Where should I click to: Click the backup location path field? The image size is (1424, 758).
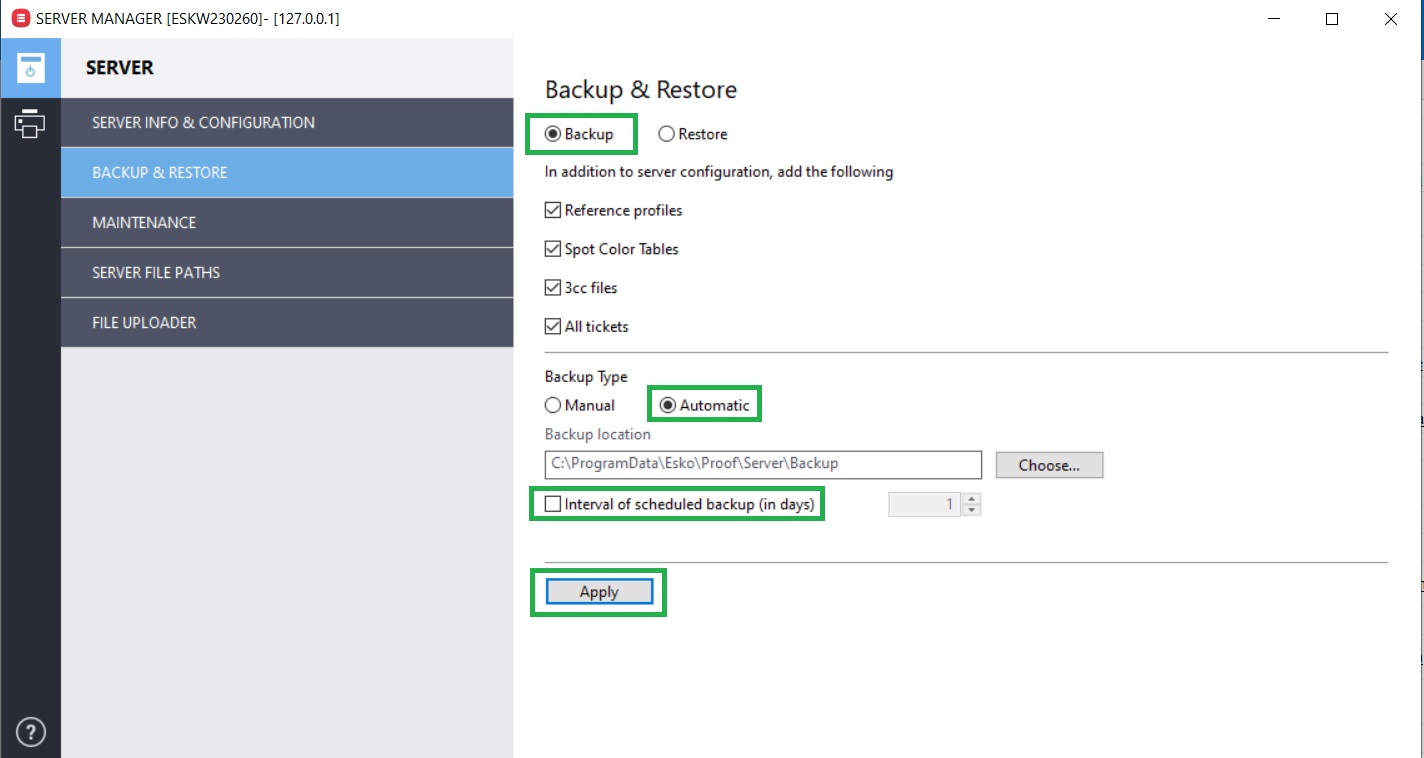point(760,464)
